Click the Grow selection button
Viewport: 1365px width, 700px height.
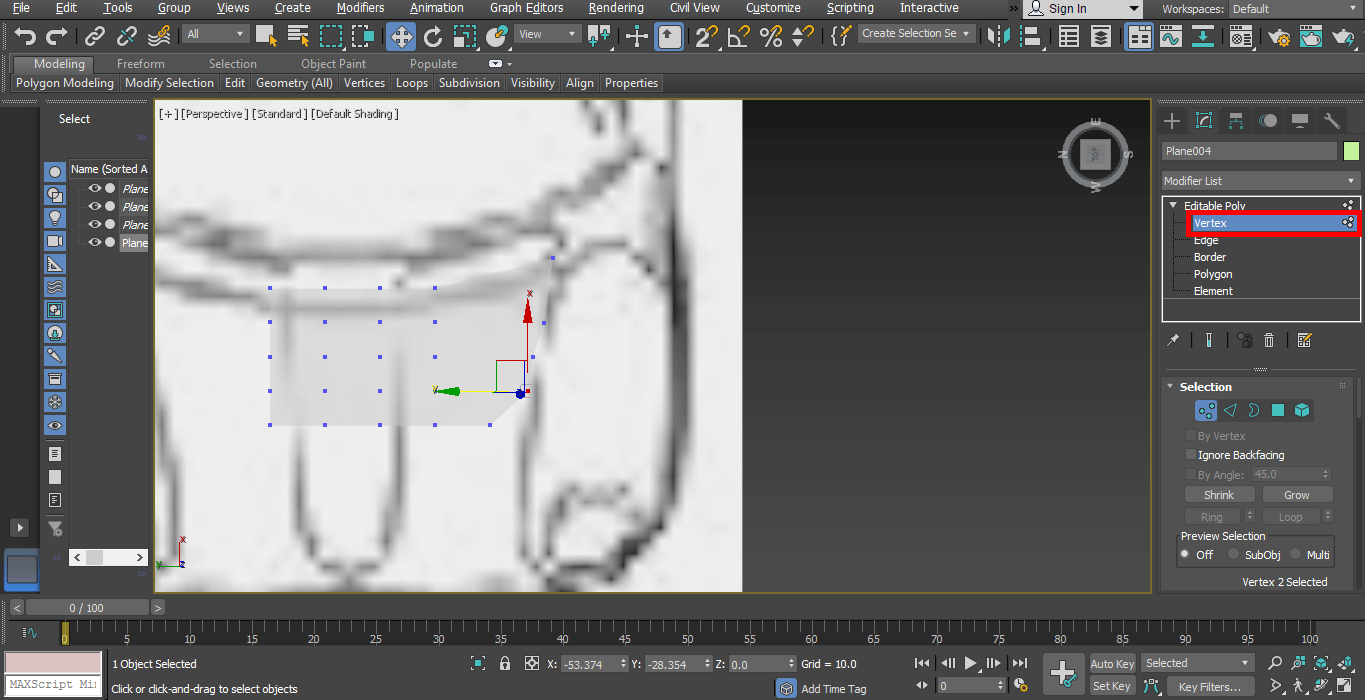[1297, 494]
